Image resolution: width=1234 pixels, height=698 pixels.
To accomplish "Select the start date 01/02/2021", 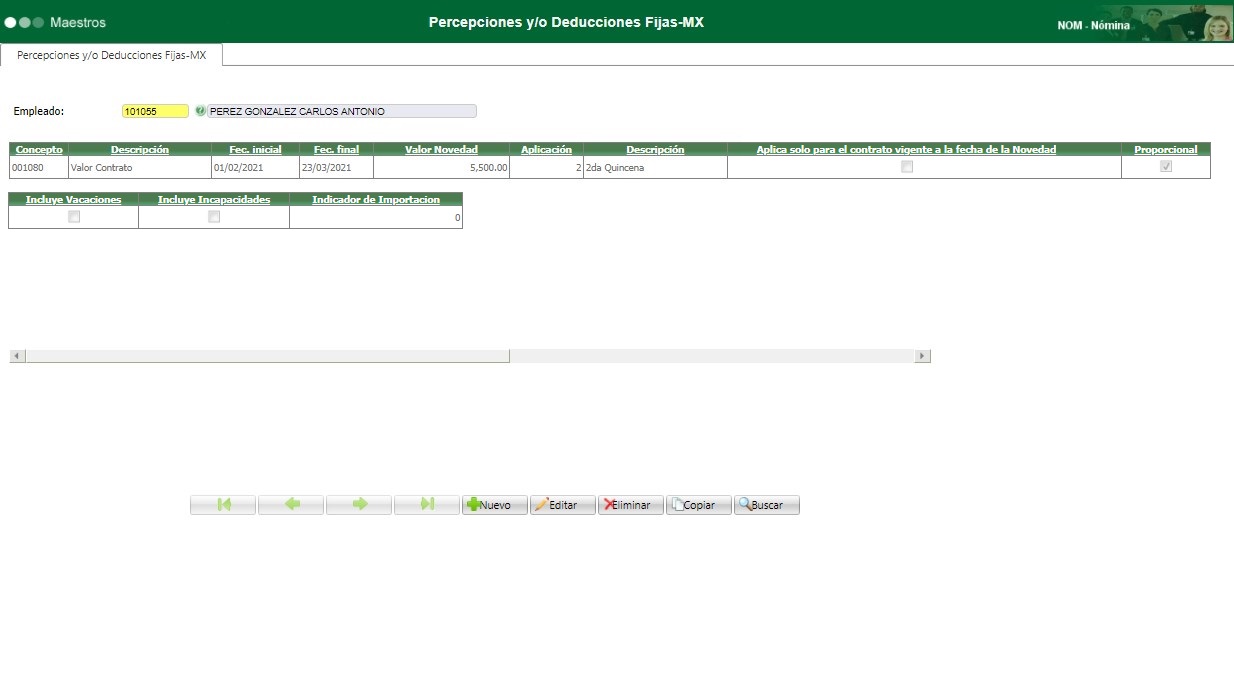I will 255,167.
